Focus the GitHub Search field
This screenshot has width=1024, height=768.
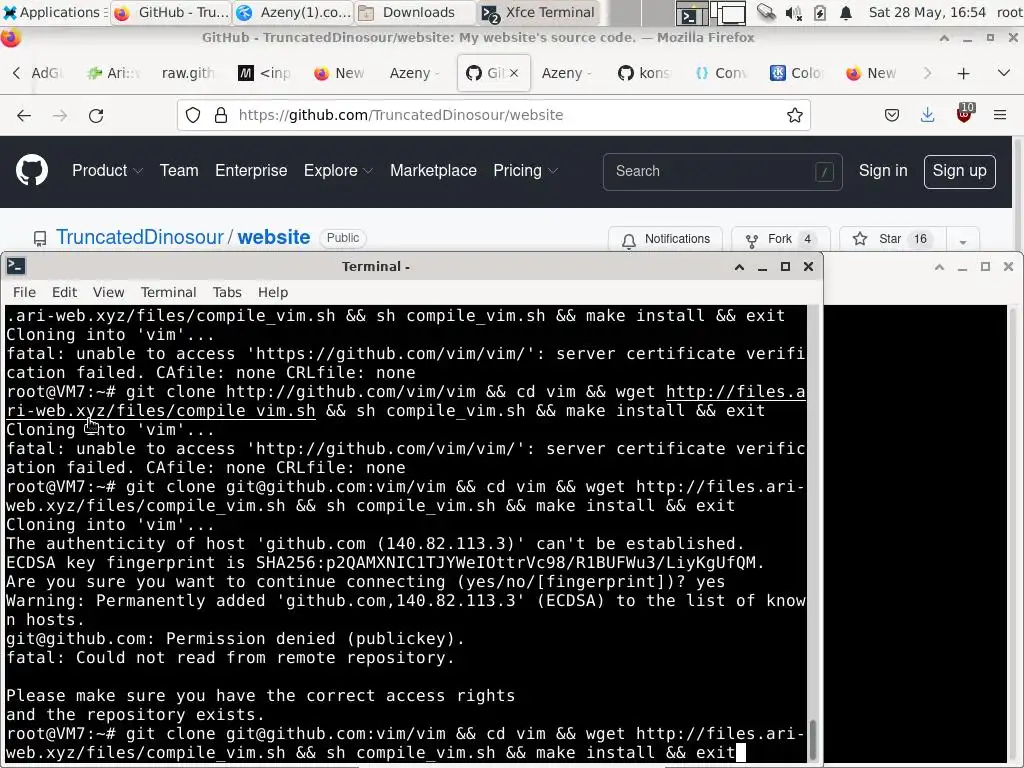[x=722, y=171]
